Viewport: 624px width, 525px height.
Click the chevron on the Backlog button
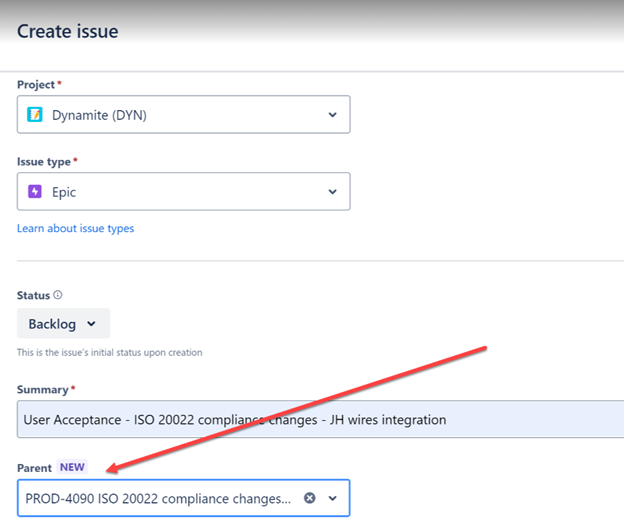click(92, 324)
